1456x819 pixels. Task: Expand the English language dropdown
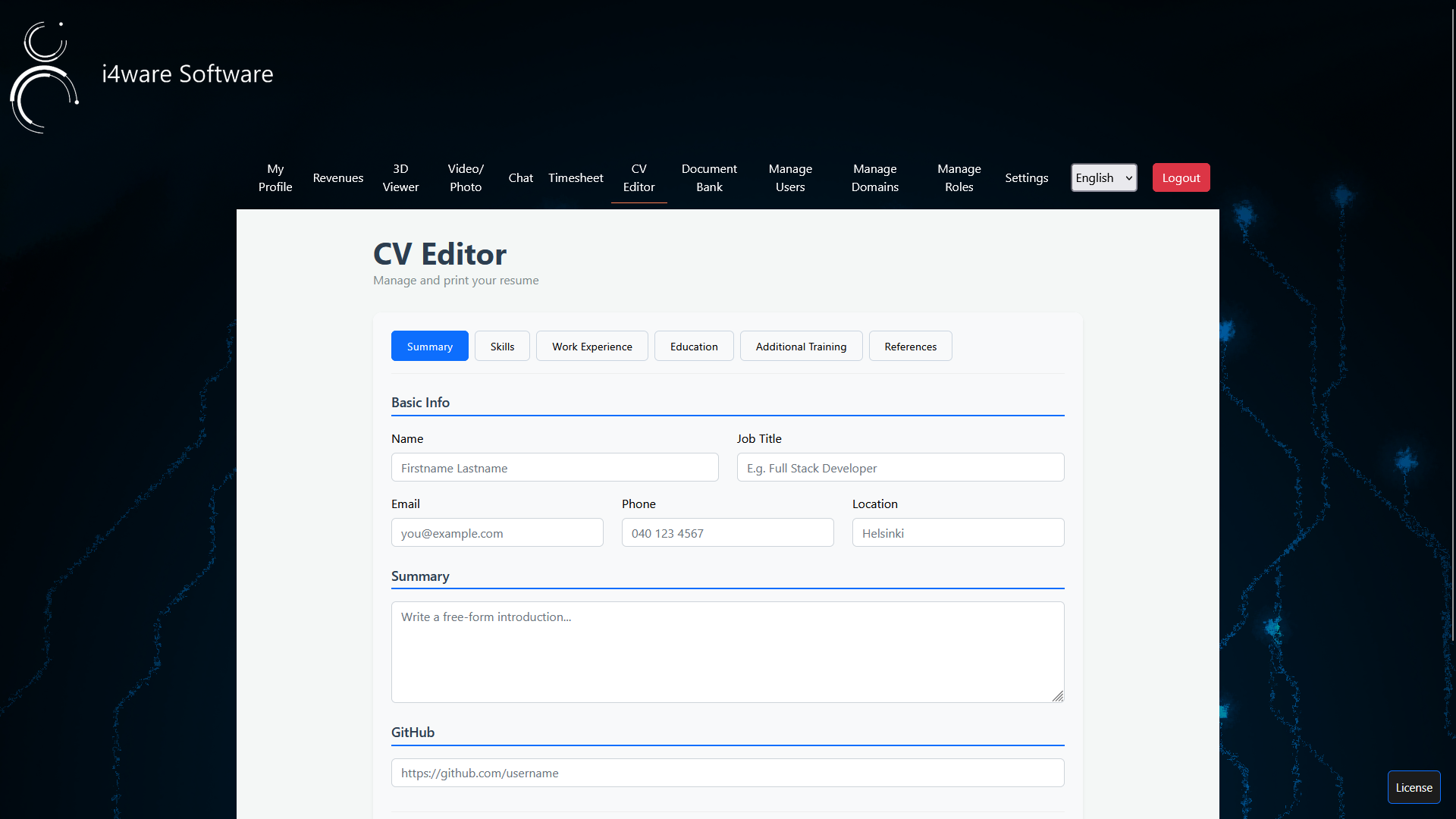(1104, 177)
